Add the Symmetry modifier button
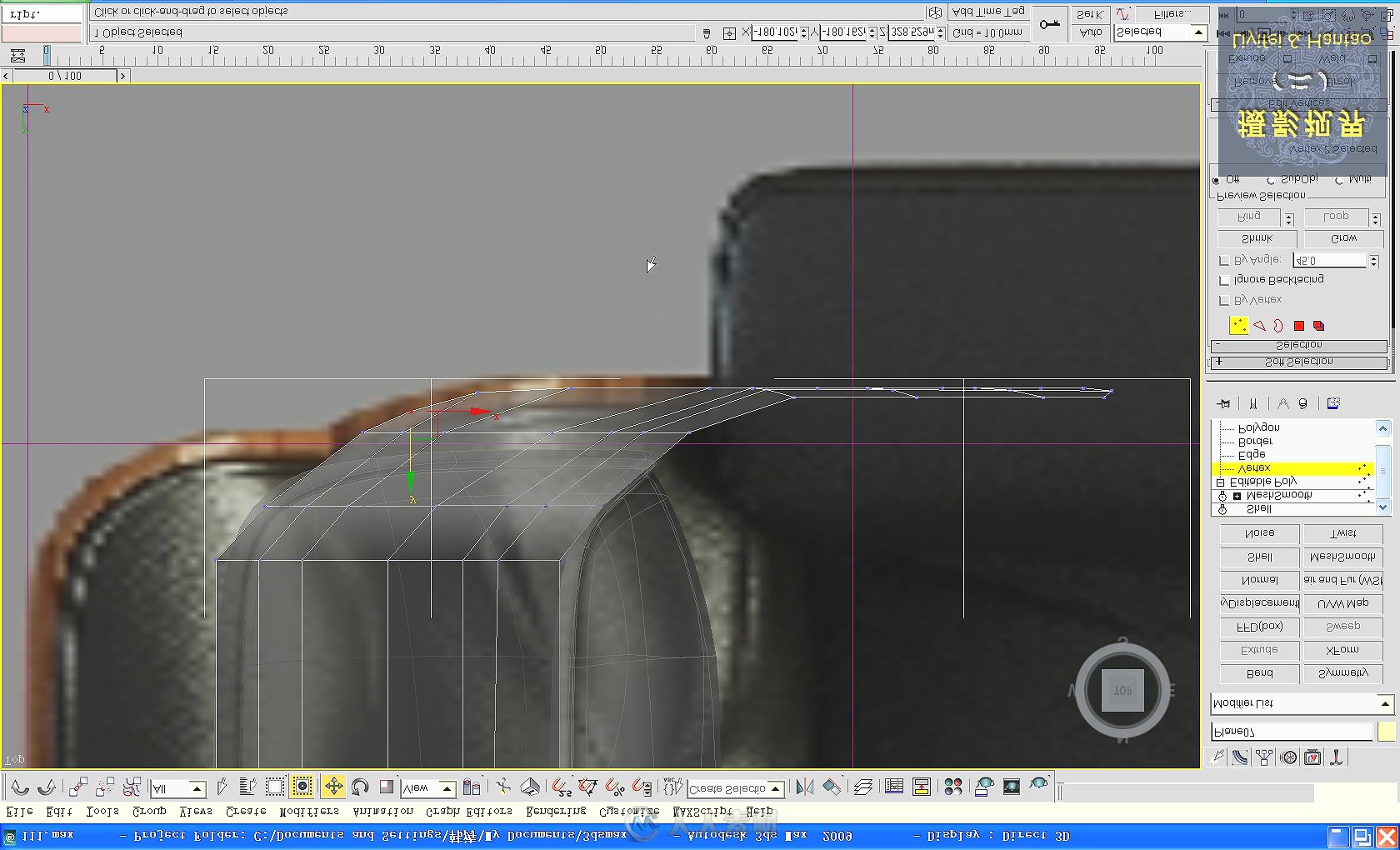The height and width of the screenshot is (850, 1400). click(x=1342, y=673)
